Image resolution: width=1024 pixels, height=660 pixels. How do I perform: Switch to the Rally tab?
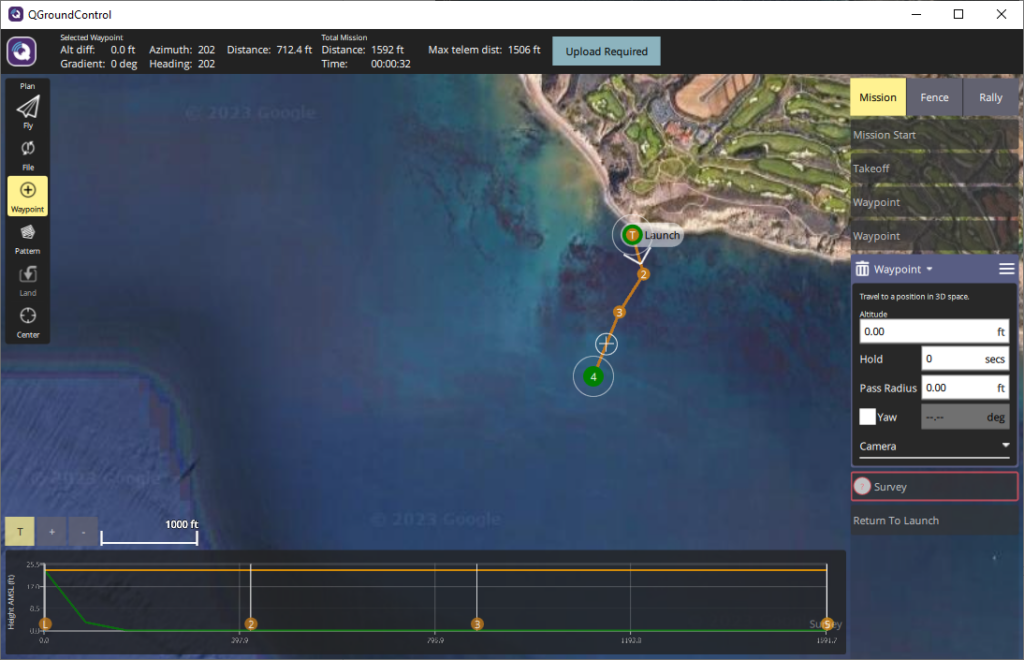990,98
